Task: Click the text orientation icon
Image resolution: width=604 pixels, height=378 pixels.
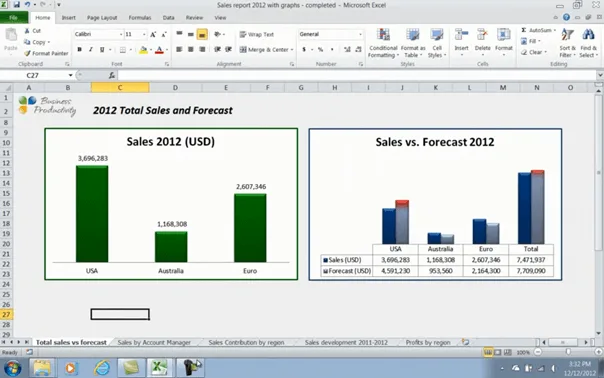Action: coord(218,34)
